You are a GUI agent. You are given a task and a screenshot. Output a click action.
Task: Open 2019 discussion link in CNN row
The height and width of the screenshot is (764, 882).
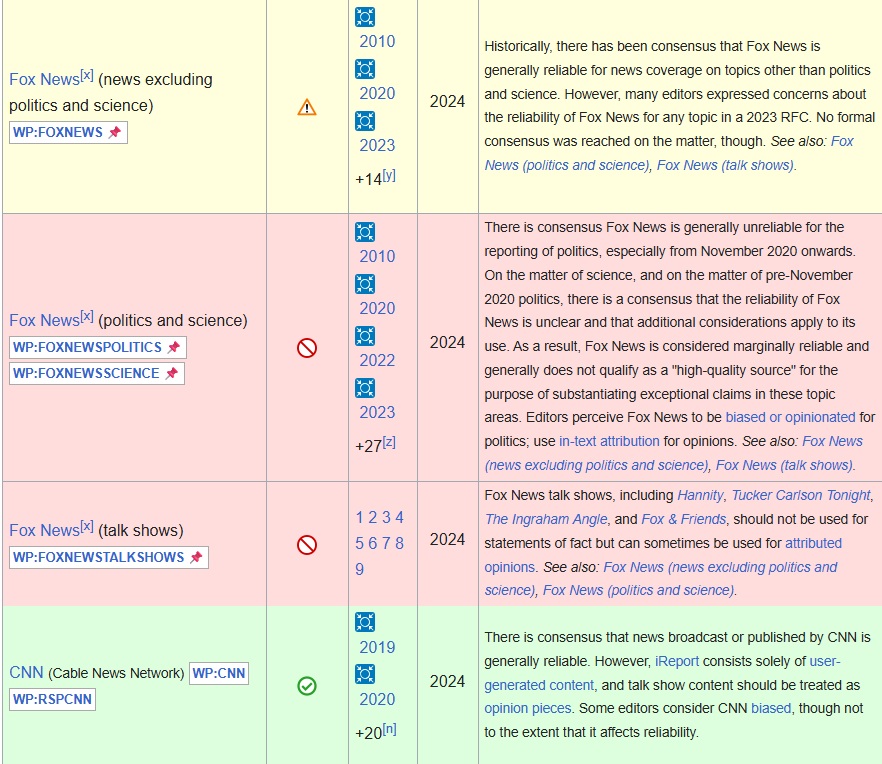377,647
